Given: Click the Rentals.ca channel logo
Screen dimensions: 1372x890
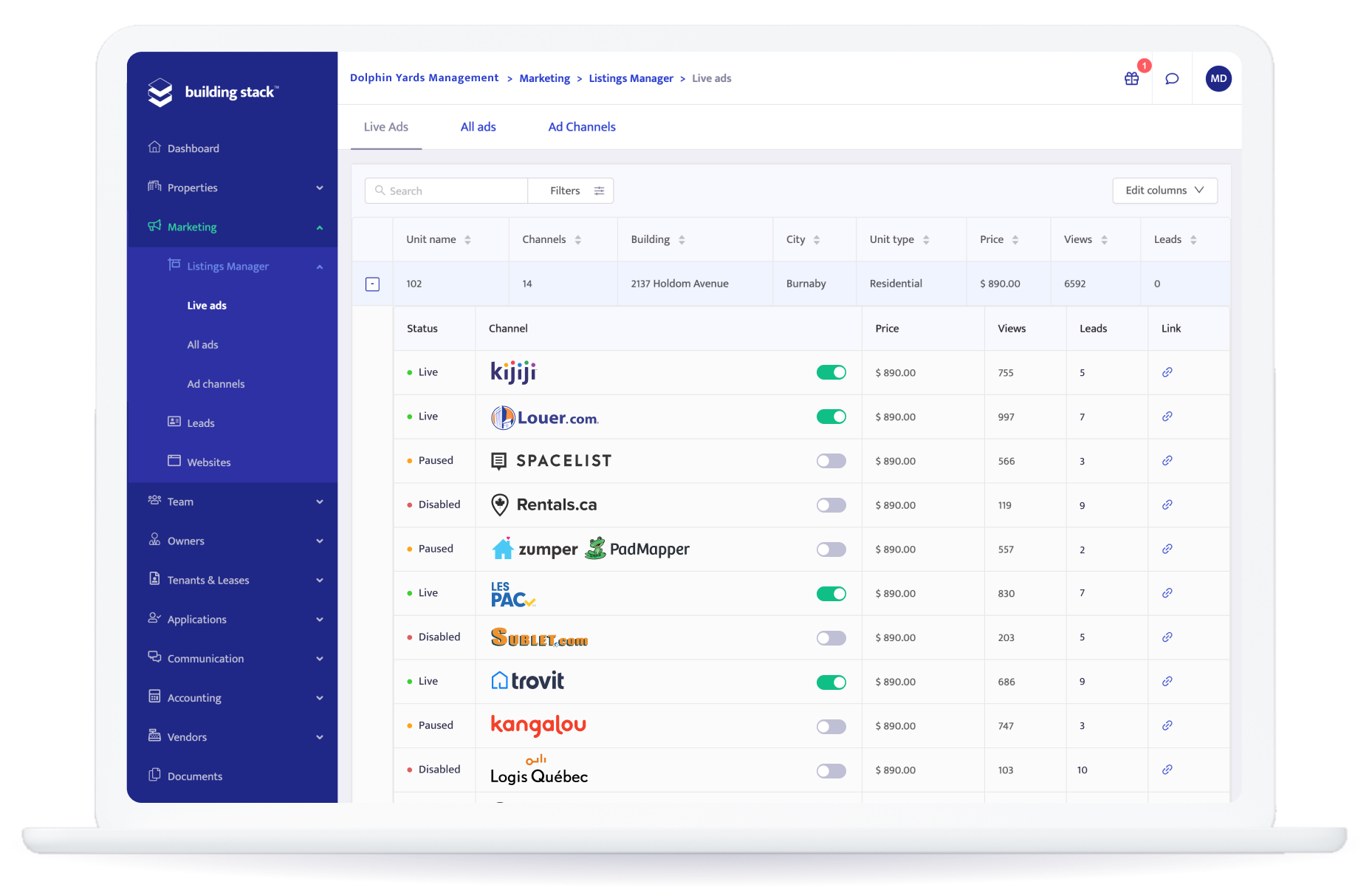Looking at the screenshot, I should pyautogui.click(x=543, y=505).
